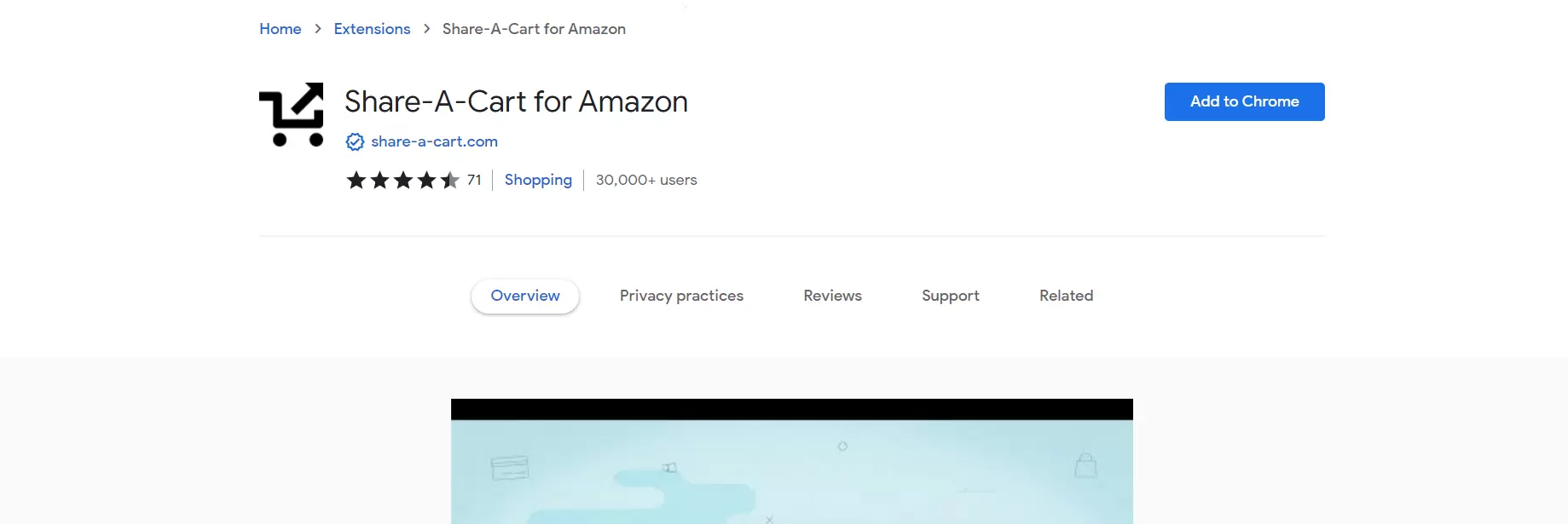Viewport: 1568px width, 524px height.
Task: Open the Related tab
Action: [x=1066, y=296]
